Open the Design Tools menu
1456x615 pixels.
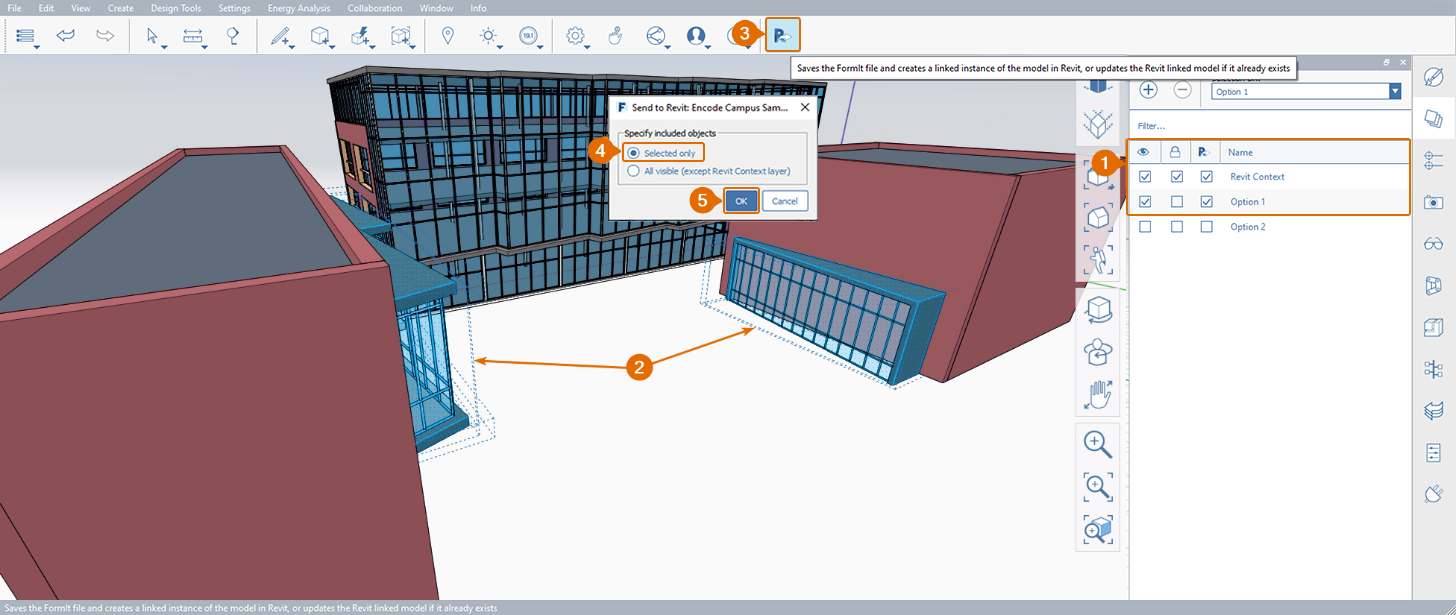click(176, 8)
